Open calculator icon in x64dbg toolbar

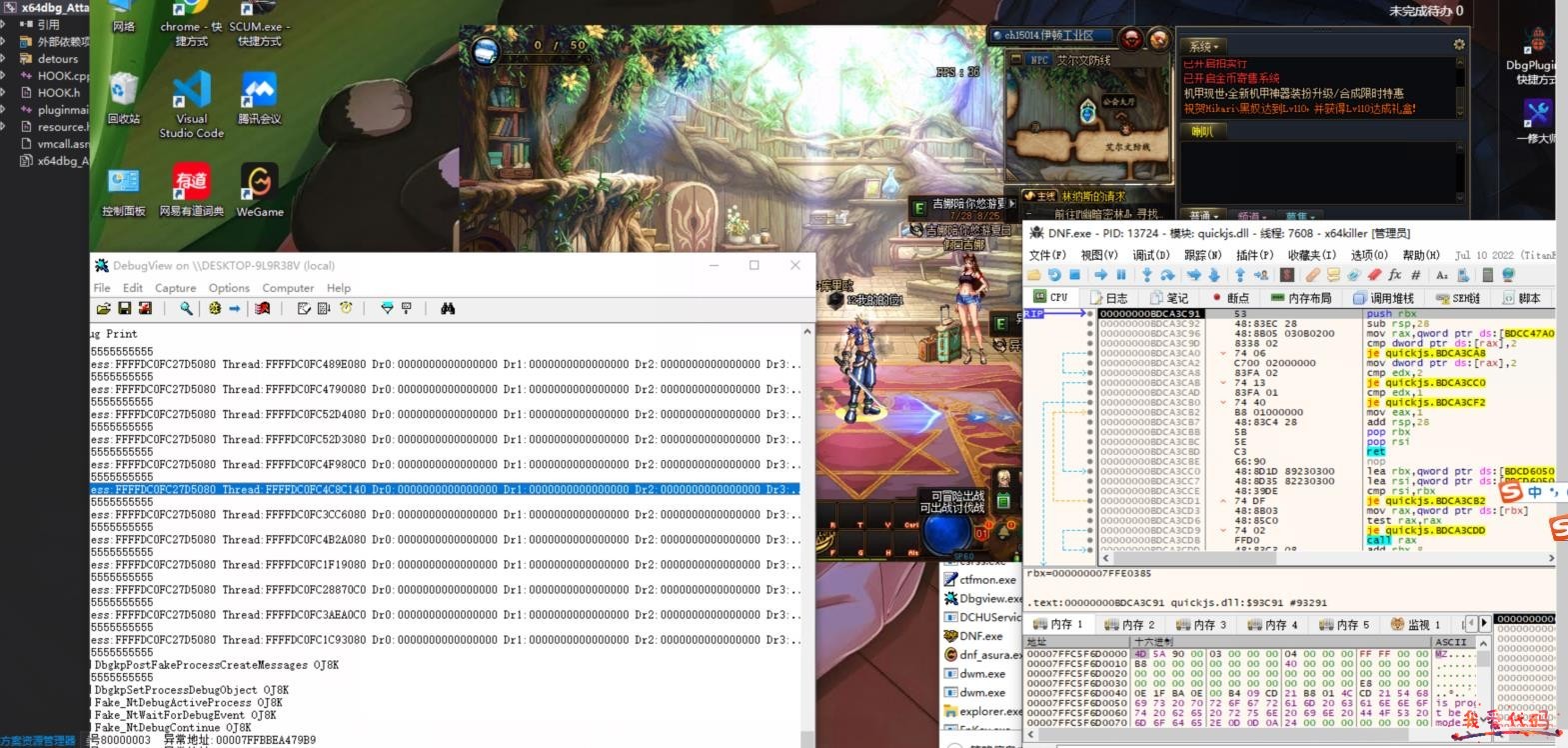pyautogui.click(x=1488, y=275)
